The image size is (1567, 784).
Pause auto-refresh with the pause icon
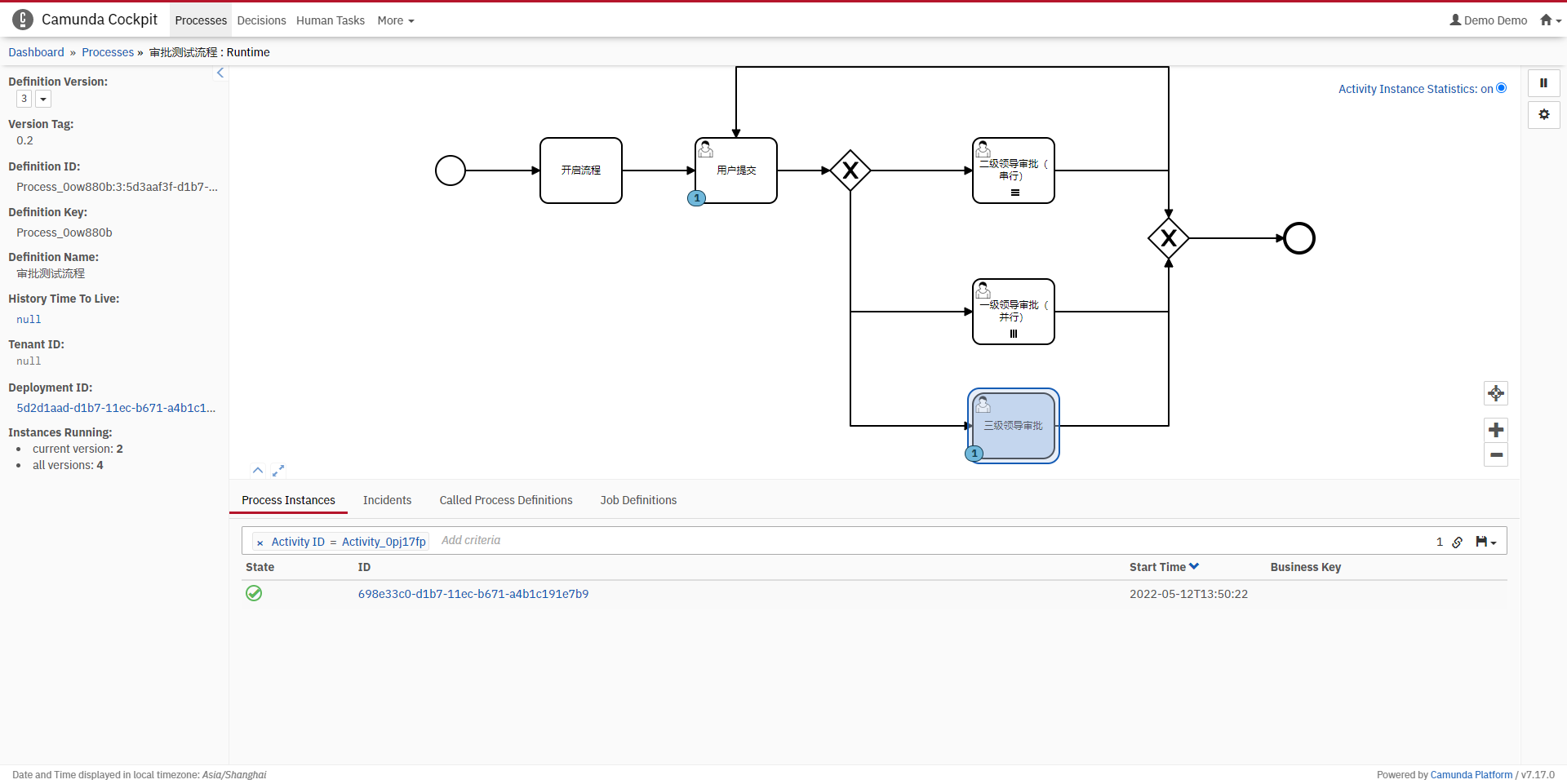[x=1543, y=83]
